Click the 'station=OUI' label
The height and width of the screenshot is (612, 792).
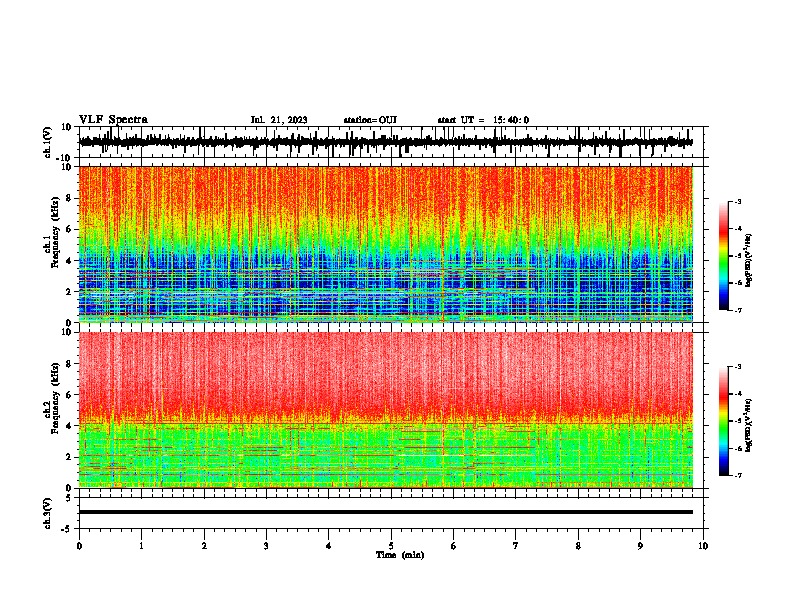point(370,120)
